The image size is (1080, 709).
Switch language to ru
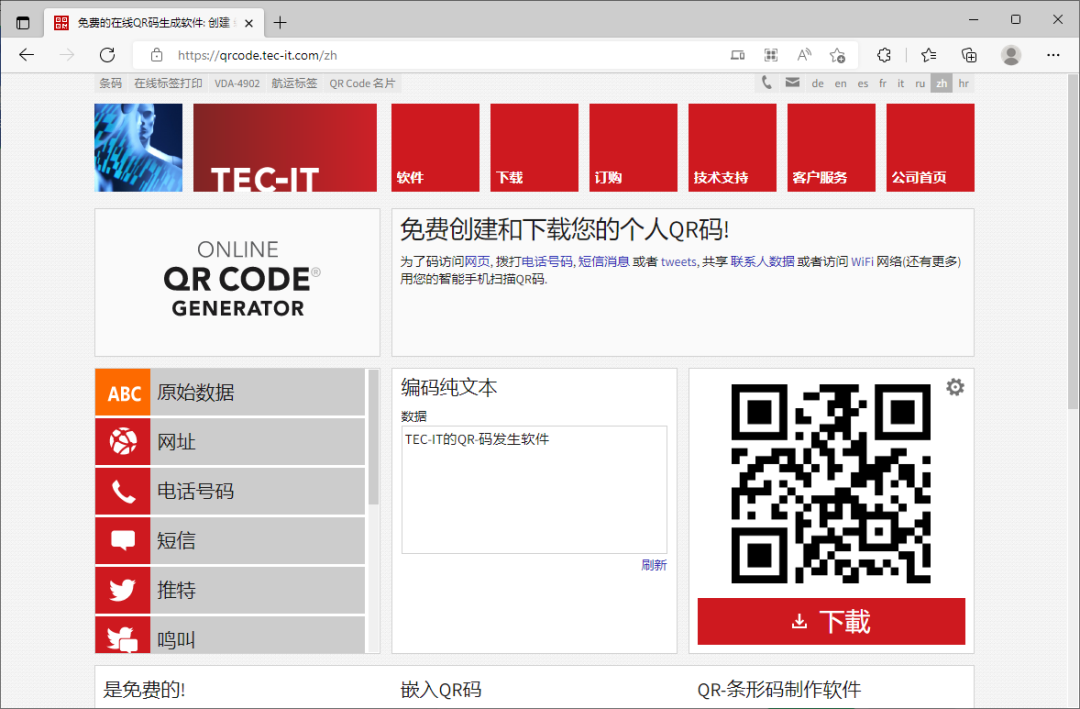tap(920, 83)
